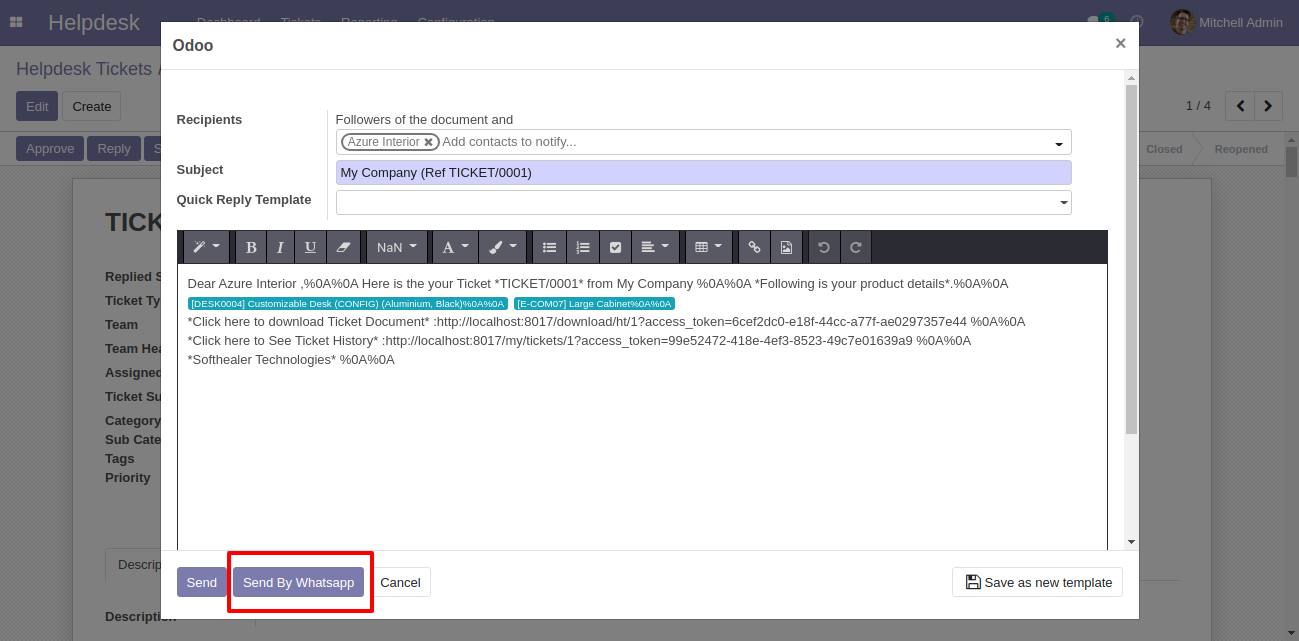Click the Helpdesk app title

[x=94, y=22]
